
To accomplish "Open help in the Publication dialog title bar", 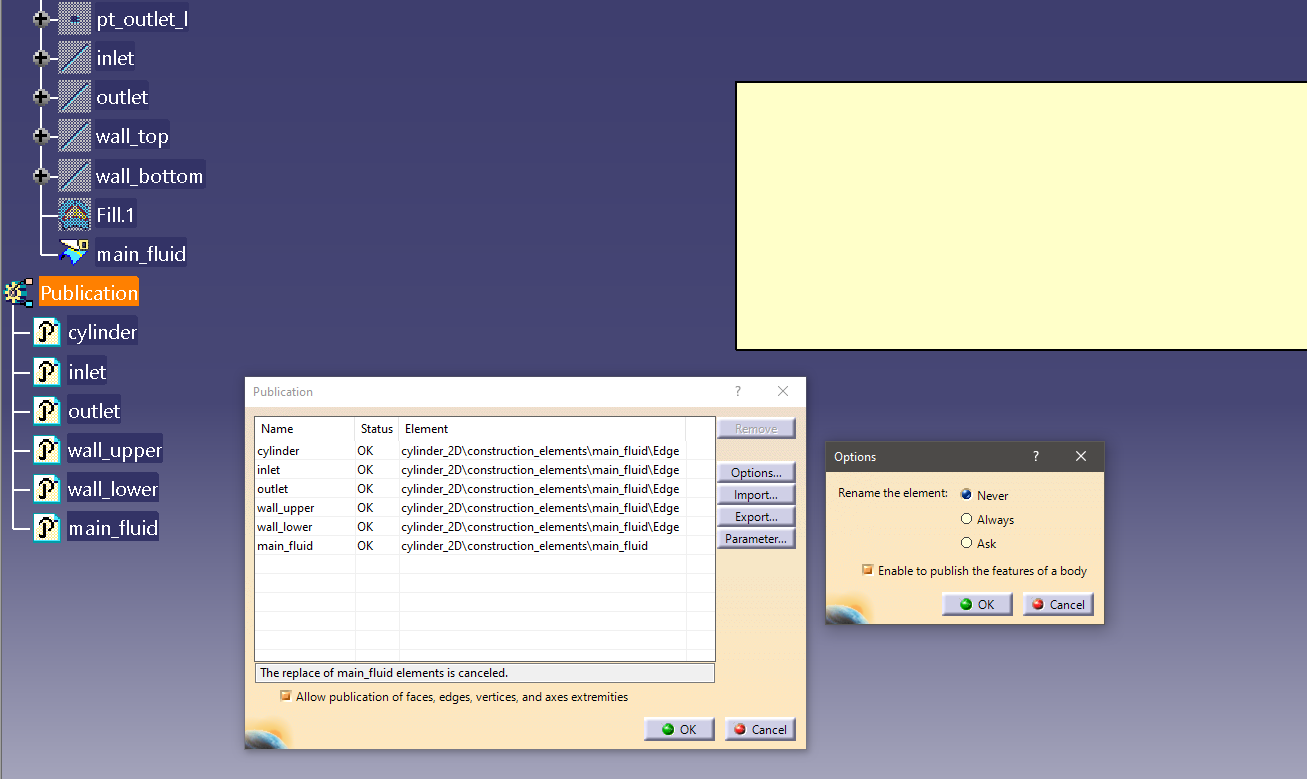I will point(738,392).
